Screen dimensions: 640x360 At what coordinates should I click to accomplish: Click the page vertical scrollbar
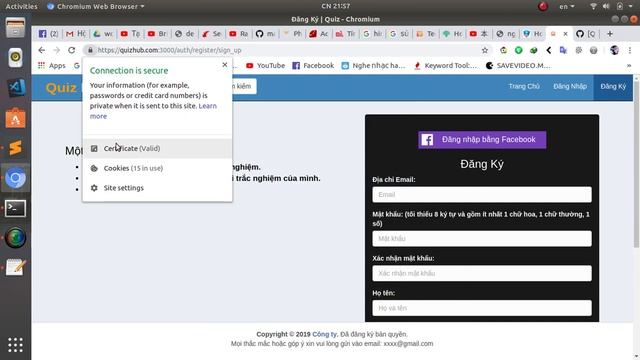click(636, 163)
